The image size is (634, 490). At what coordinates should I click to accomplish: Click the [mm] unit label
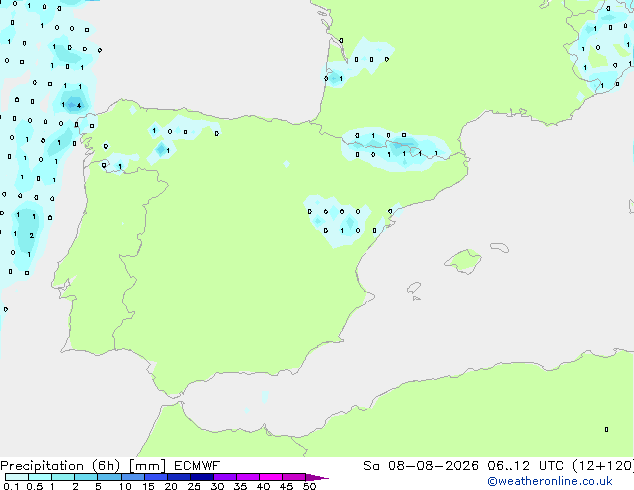tap(147, 466)
